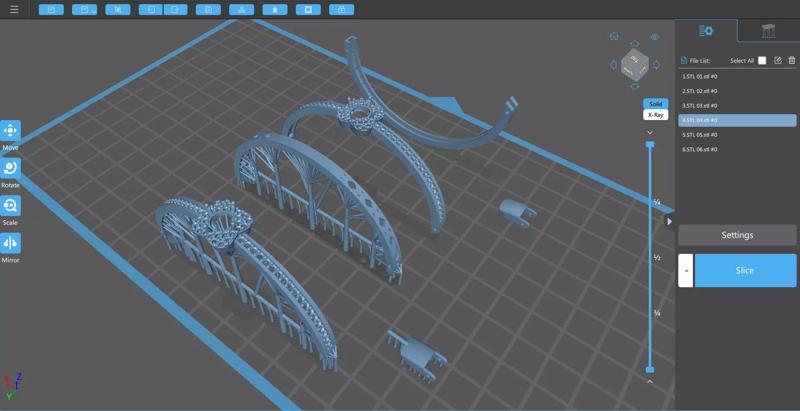Open the Settings button
This screenshot has height=411, width=800.
tap(737, 235)
